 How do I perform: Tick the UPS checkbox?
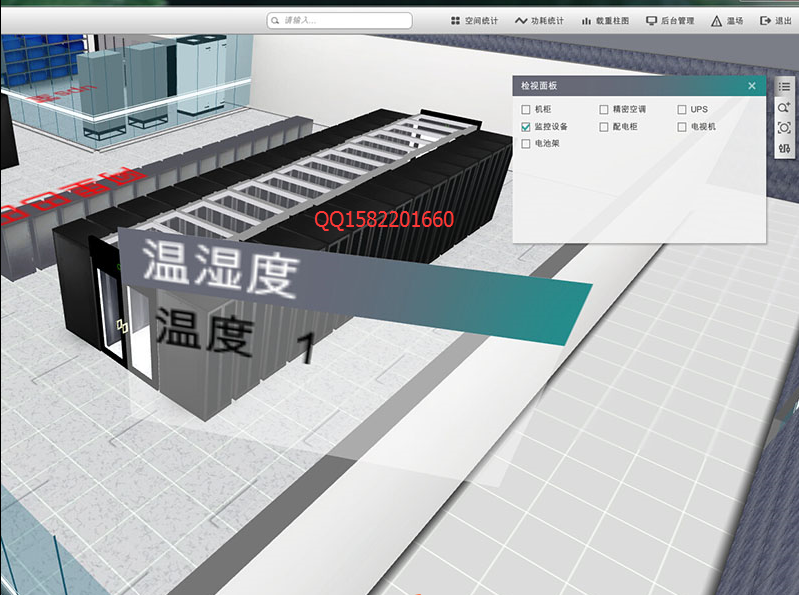(x=682, y=109)
